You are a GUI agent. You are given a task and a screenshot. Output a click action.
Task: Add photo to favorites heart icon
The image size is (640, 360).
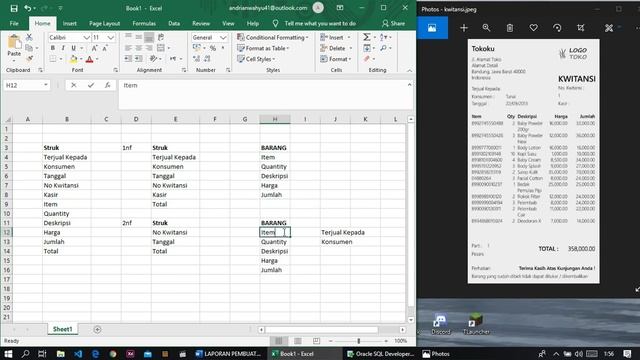click(x=533, y=28)
